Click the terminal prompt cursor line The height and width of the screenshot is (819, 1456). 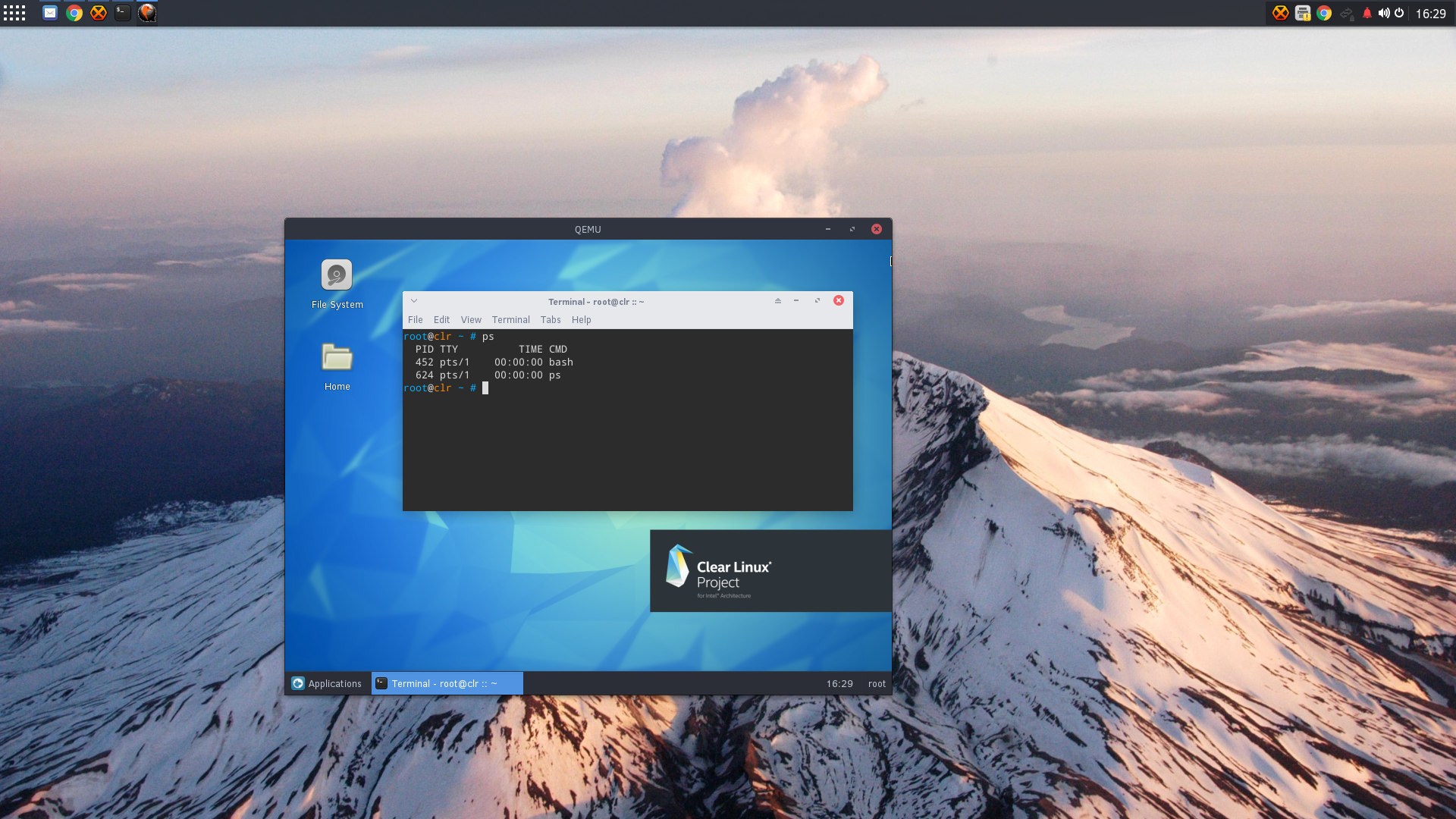point(446,388)
